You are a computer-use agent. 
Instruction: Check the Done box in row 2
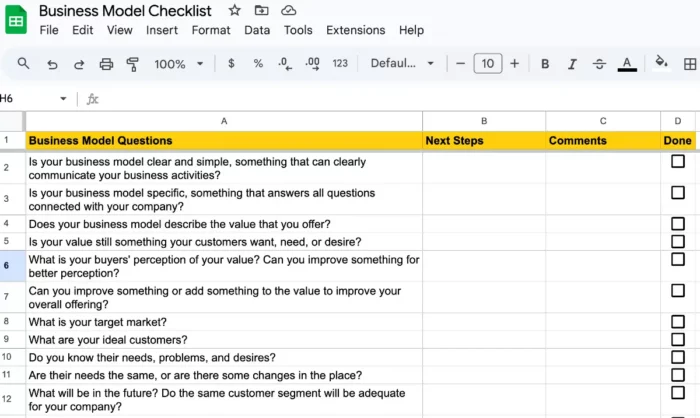678,161
